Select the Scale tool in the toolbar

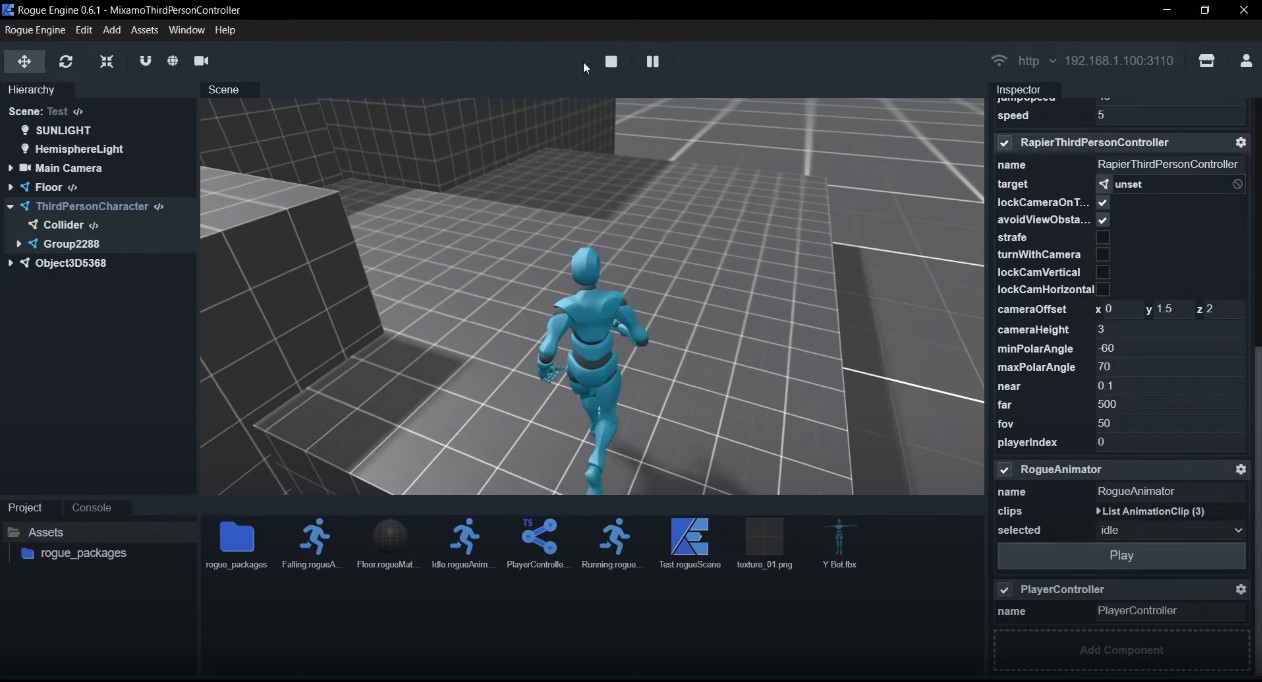106,61
